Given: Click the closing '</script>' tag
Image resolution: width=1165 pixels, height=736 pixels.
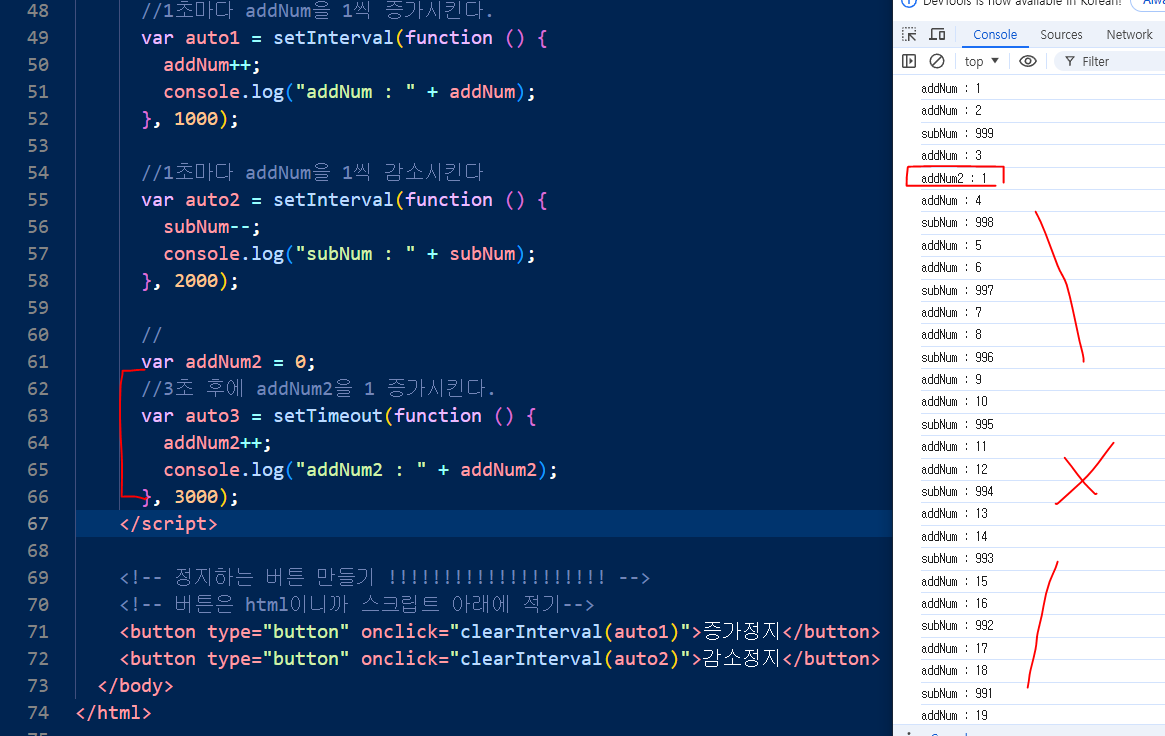Looking at the screenshot, I should 169,524.
